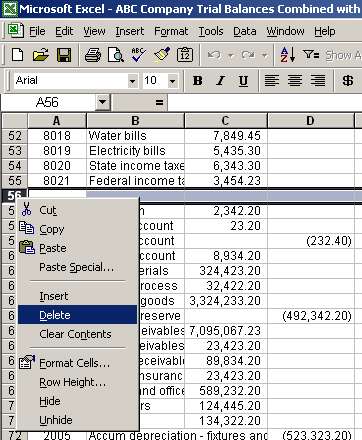Open the Format menu
The width and height of the screenshot is (362, 440).
pyautogui.click(x=171, y=31)
